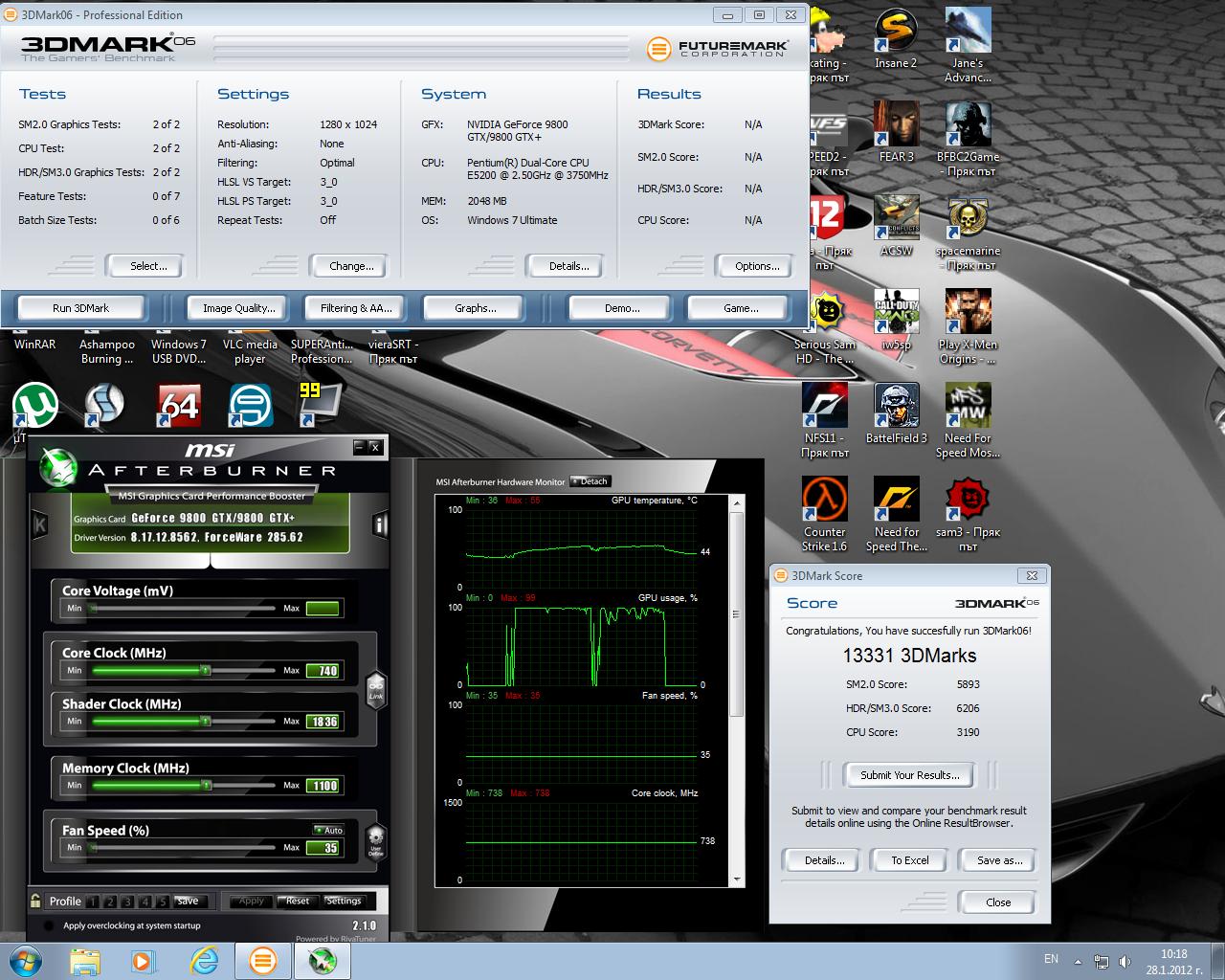Image resolution: width=1225 pixels, height=980 pixels.
Task: Click the uTorrent desktop icon
Action: click(x=35, y=408)
